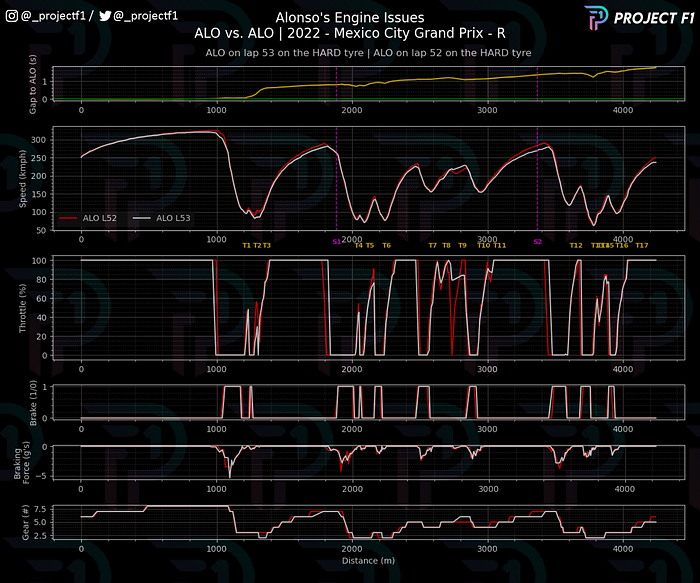Click the Instagram logo icon
This screenshot has height=583, width=700.
(x=12, y=16)
